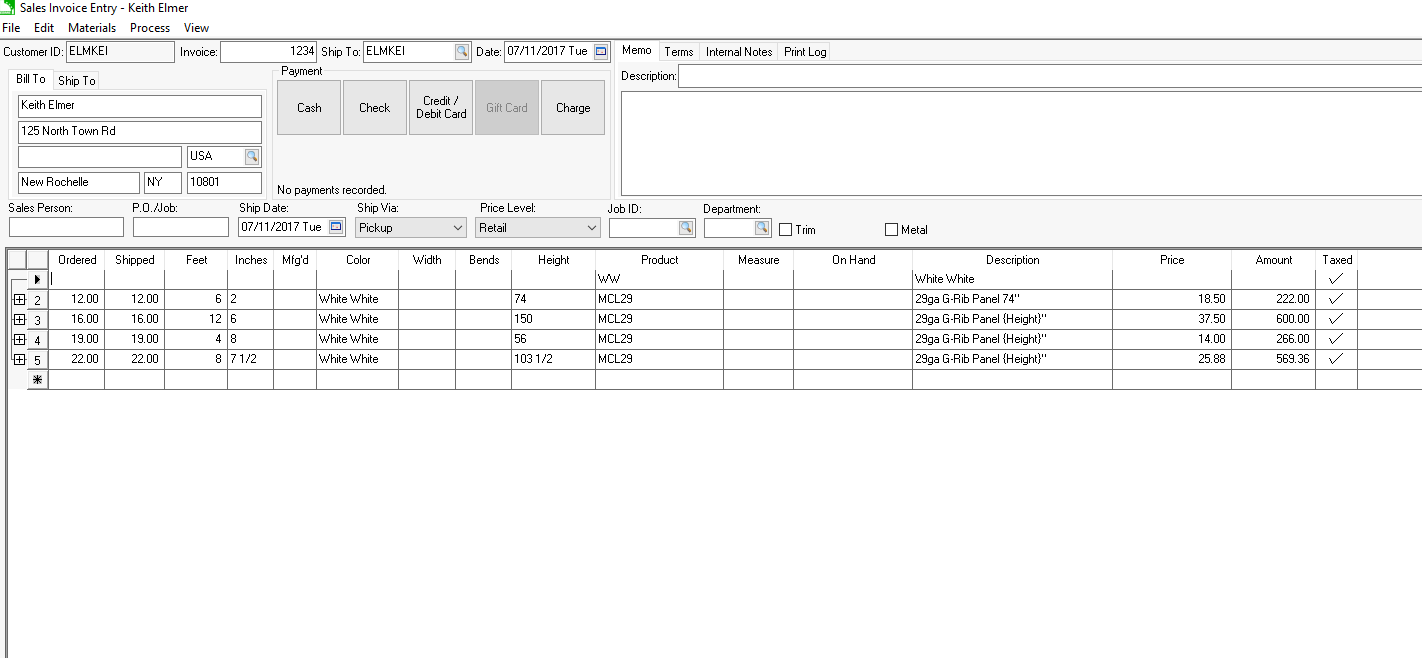Switch to the Ship To address tab
The height and width of the screenshot is (658, 1422).
pyautogui.click(x=77, y=80)
